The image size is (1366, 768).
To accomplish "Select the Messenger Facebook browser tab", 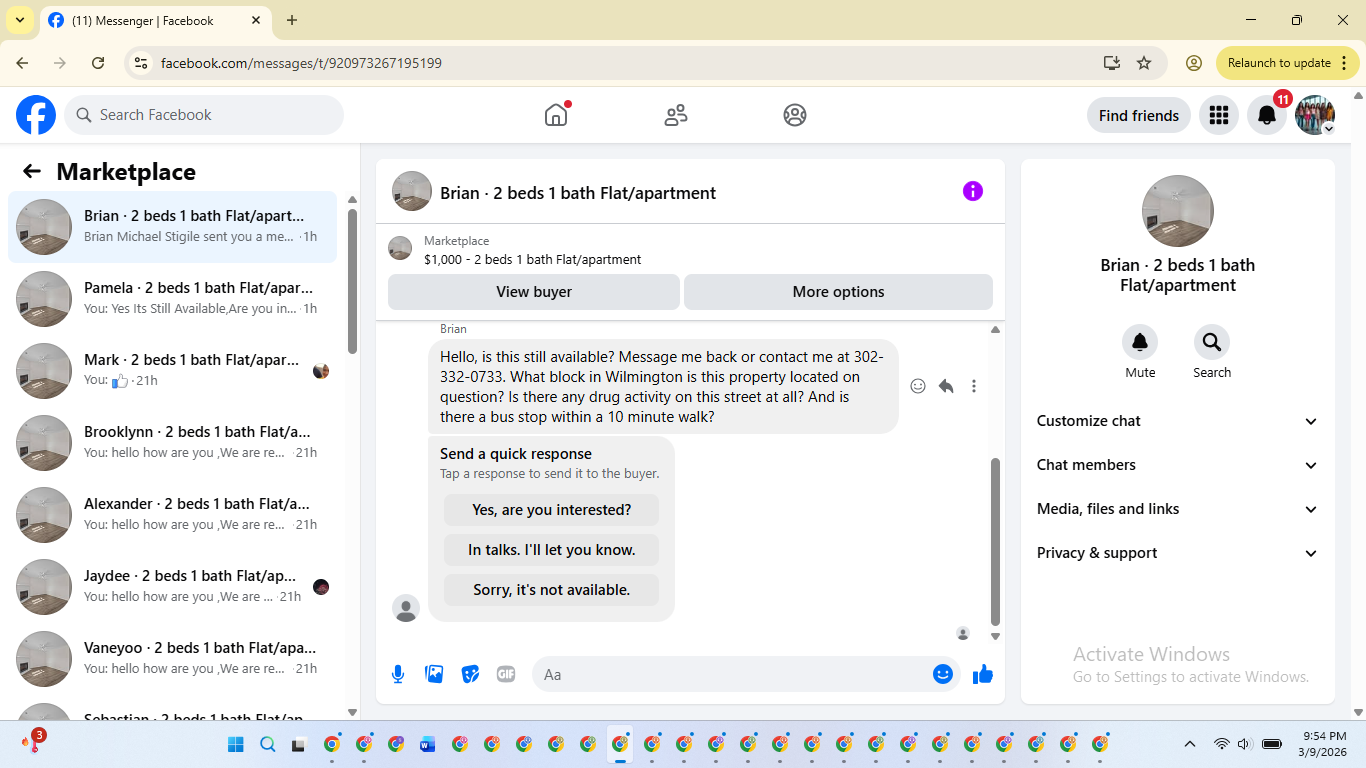I will pos(155,20).
